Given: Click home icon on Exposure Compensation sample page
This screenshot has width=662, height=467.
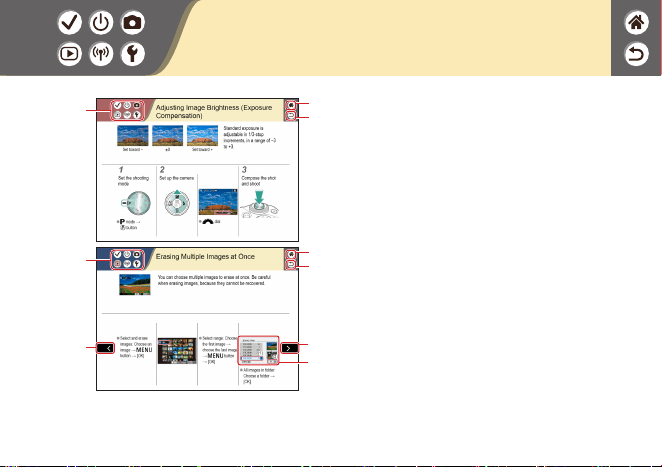Looking at the screenshot, I should click(x=291, y=105).
